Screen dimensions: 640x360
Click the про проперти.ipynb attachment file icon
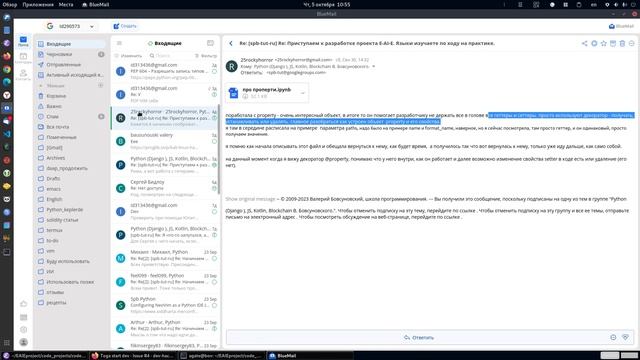[x=233, y=93]
